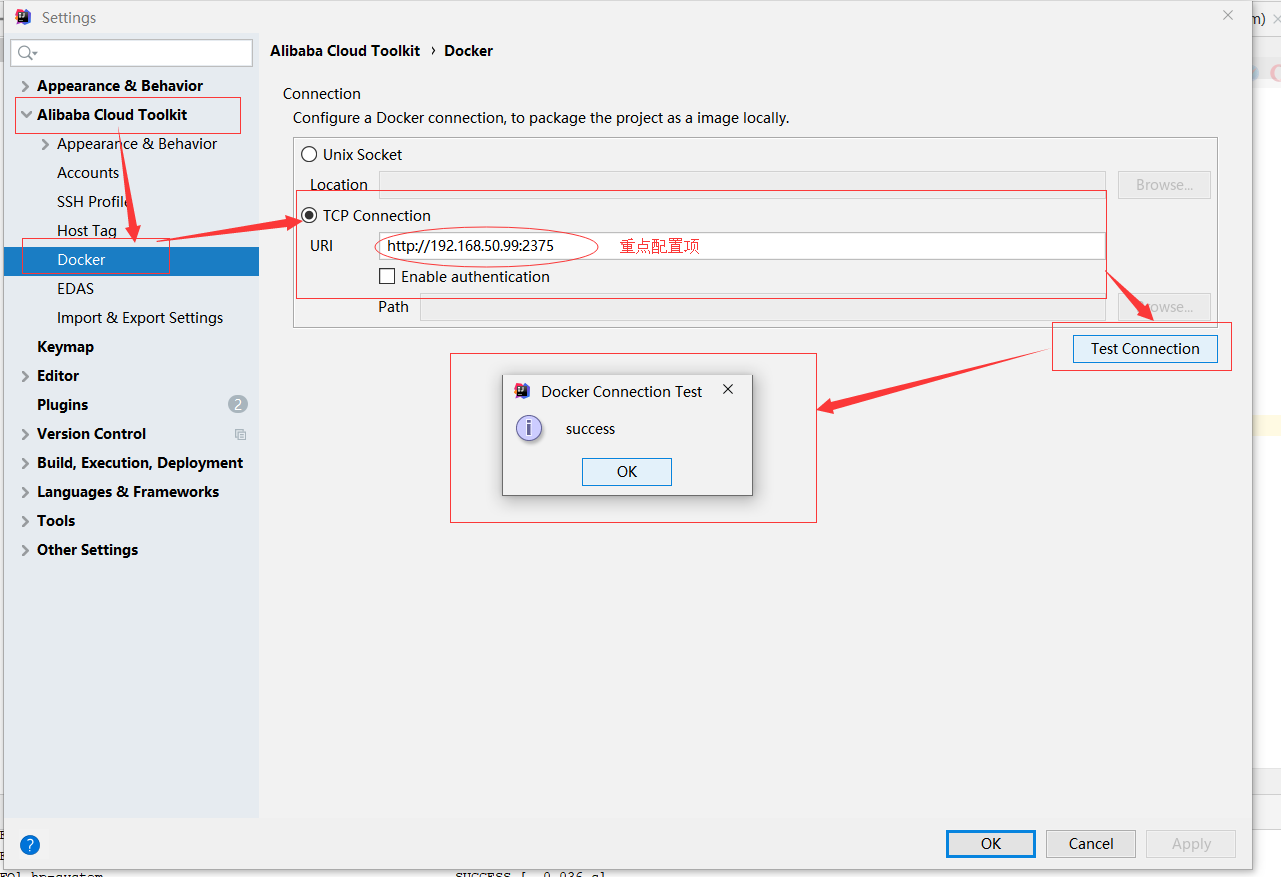The height and width of the screenshot is (877, 1281).
Task: Toggle Enable authentication checkbox
Action: coord(387,277)
